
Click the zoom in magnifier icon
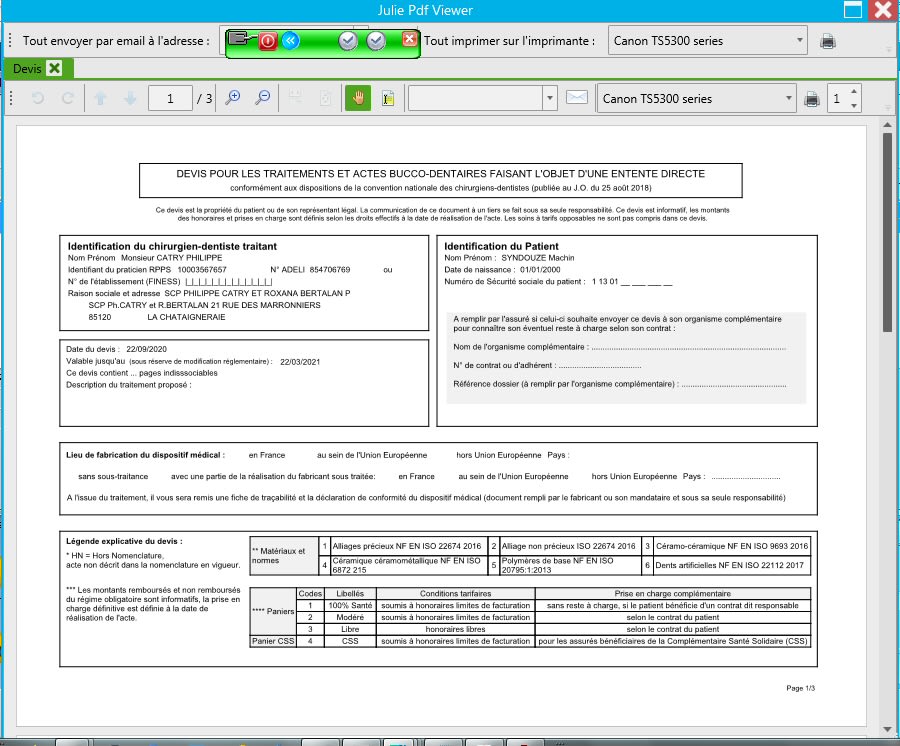[x=232, y=98]
